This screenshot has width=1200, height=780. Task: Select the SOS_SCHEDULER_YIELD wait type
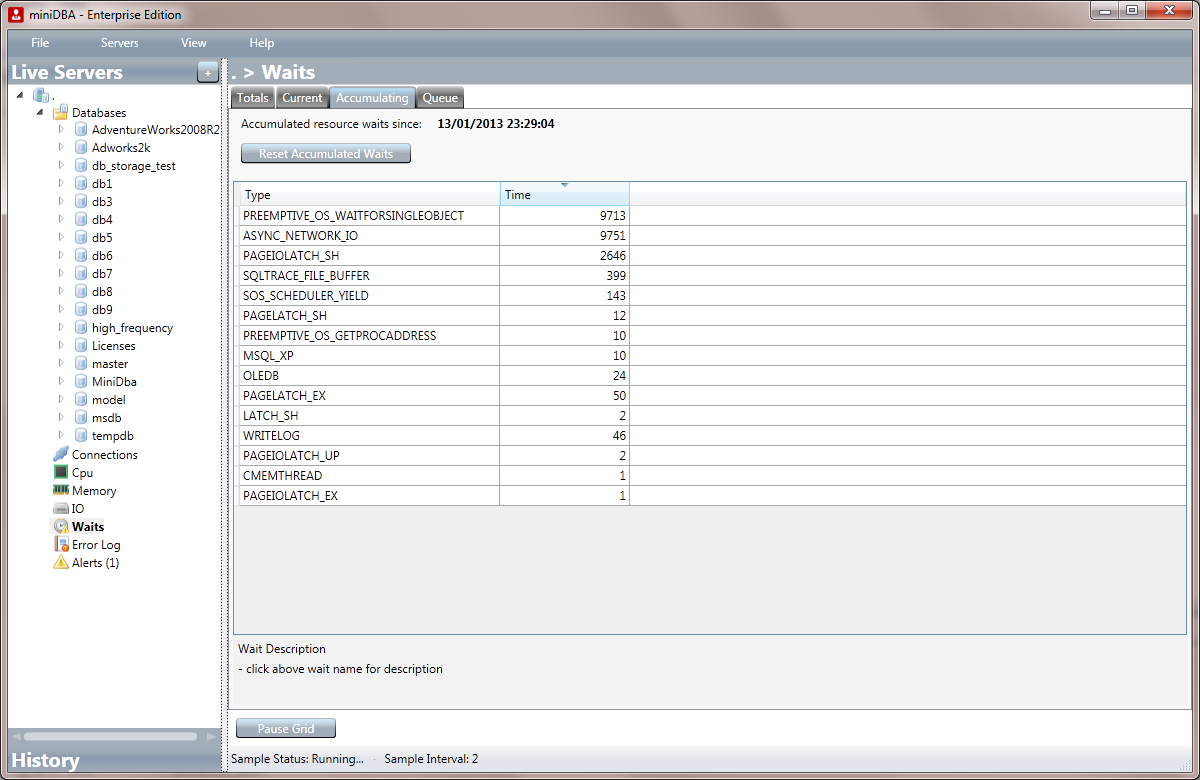point(306,296)
